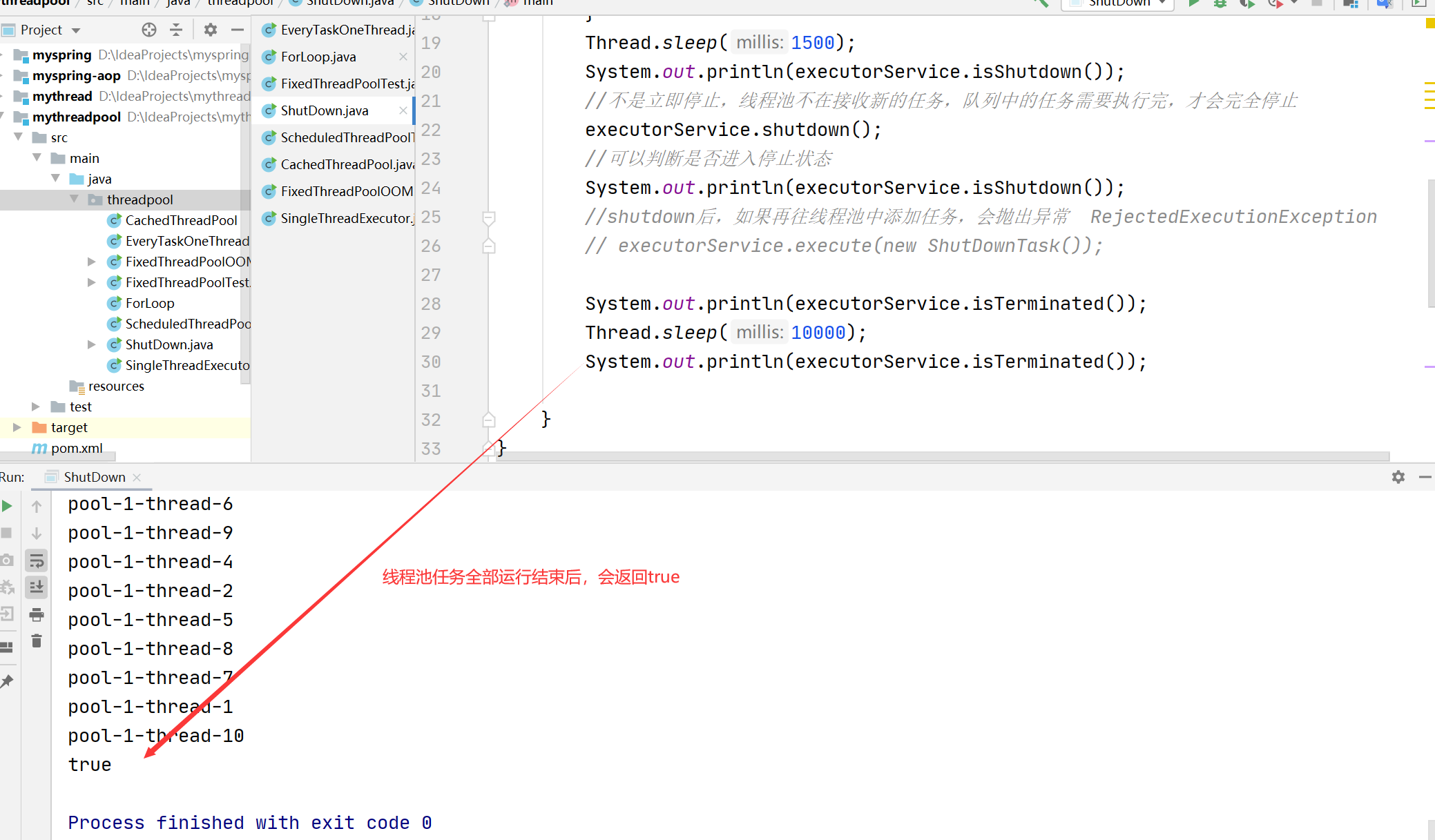Screen dimensions: 1435x840
Task: Clear all console output with trash icon
Action: coord(37,641)
